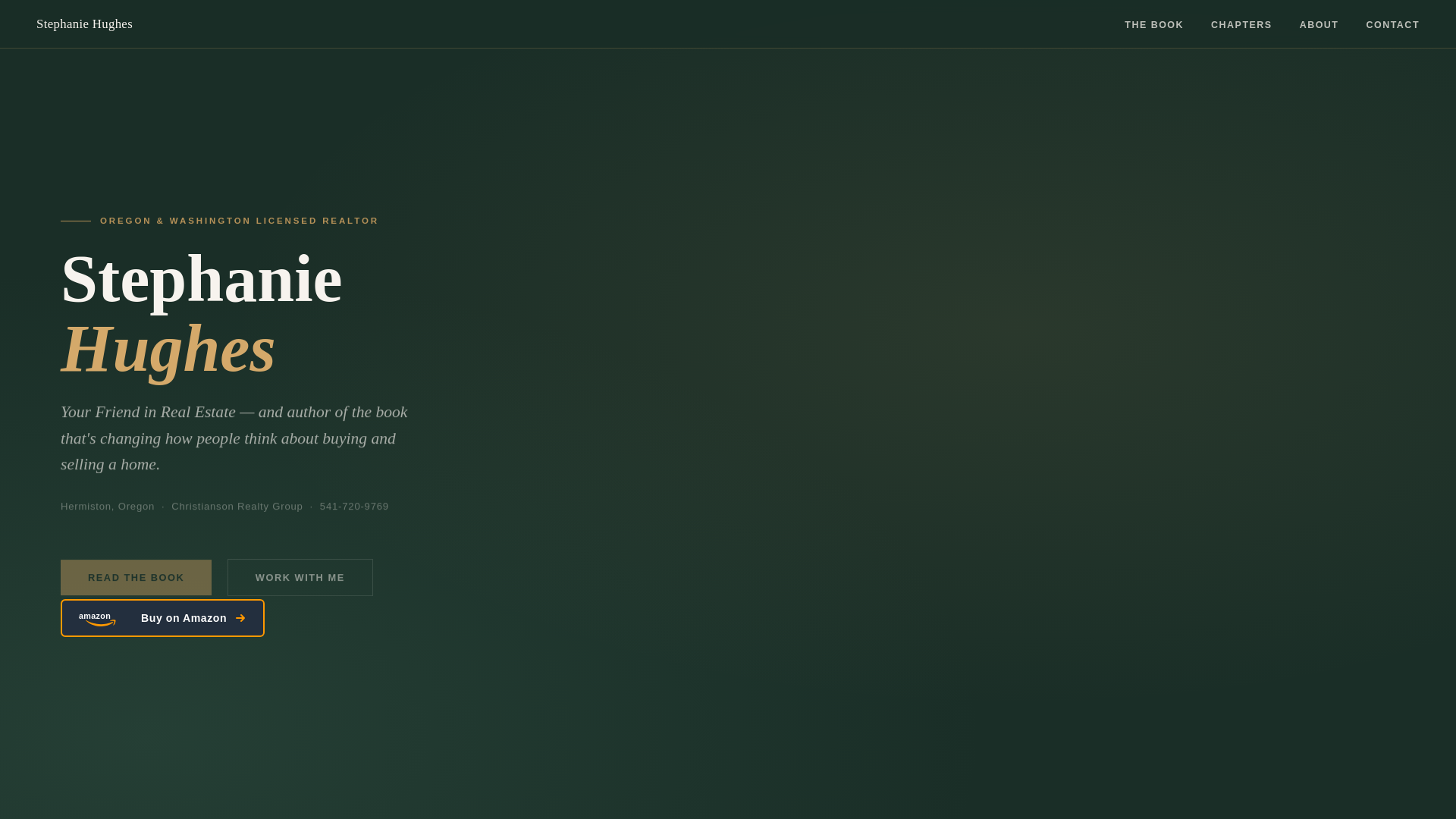1456x819 pixels.
Task: Click Christianson Realty Group text
Action: (237, 507)
